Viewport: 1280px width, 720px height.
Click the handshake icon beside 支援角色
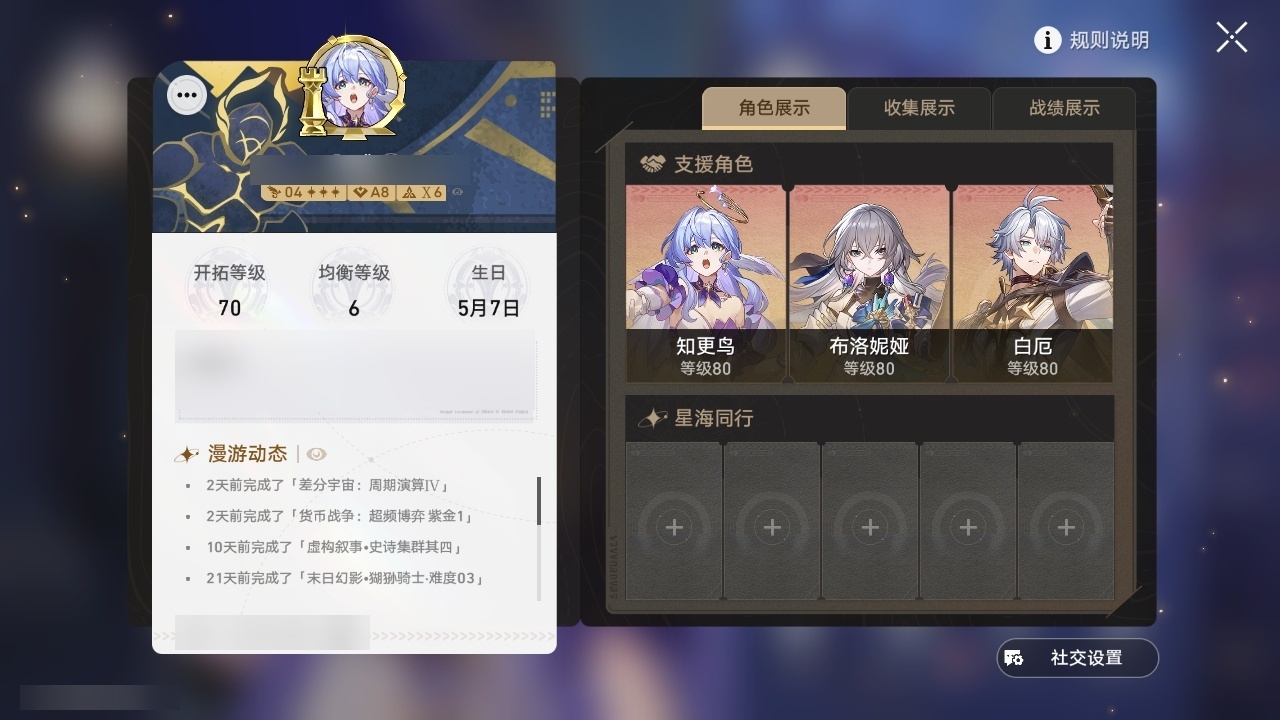(x=653, y=163)
